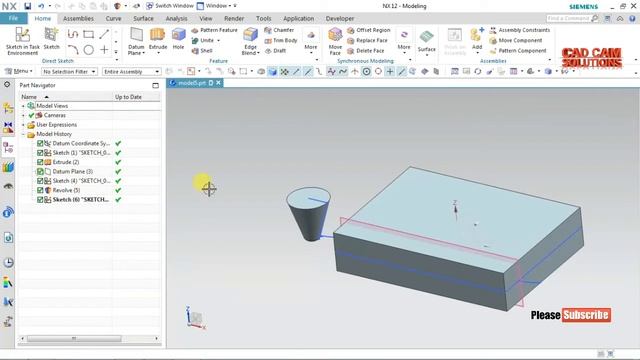Click the Unite boolean command
This screenshot has height=360, width=640.
tap(203, 40)
